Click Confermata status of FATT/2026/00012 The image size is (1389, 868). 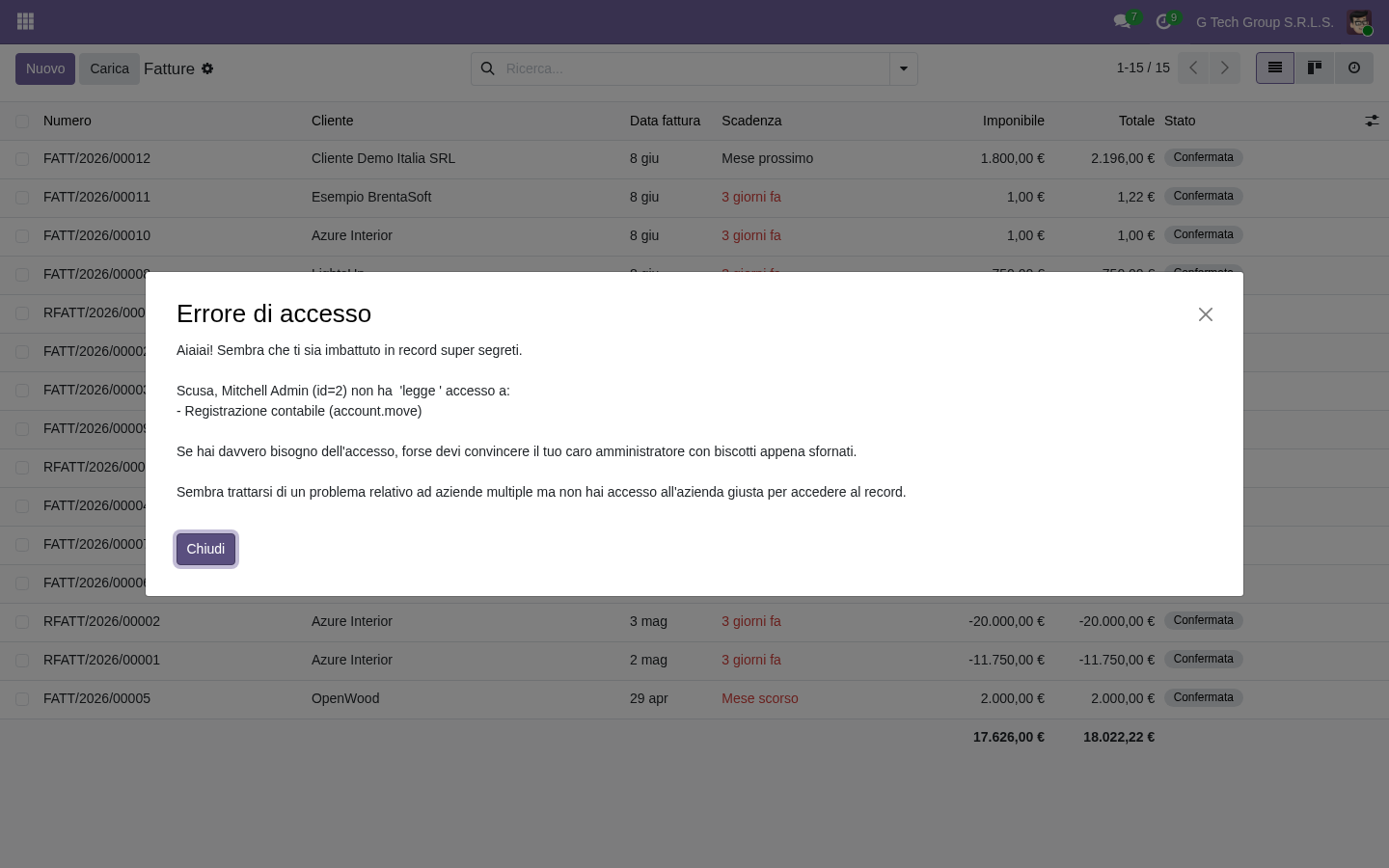[1203, 157]
